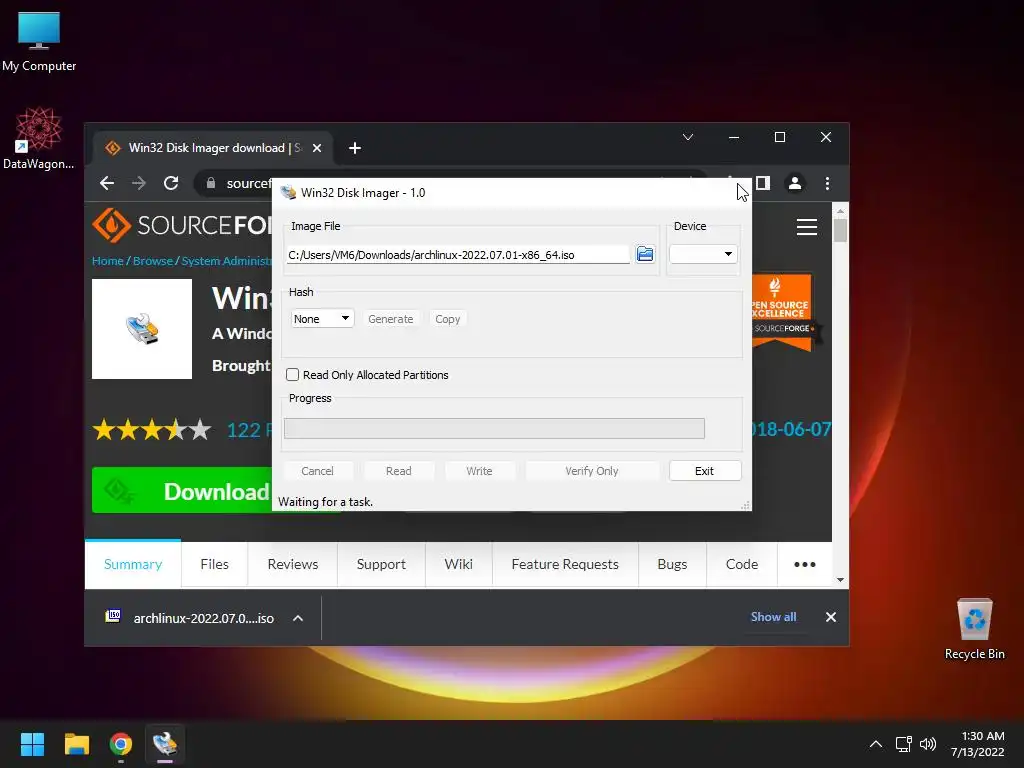Screen dimensions: 1024x768
Task: Click the Chrome forward arrow
Action: [138, 184]
